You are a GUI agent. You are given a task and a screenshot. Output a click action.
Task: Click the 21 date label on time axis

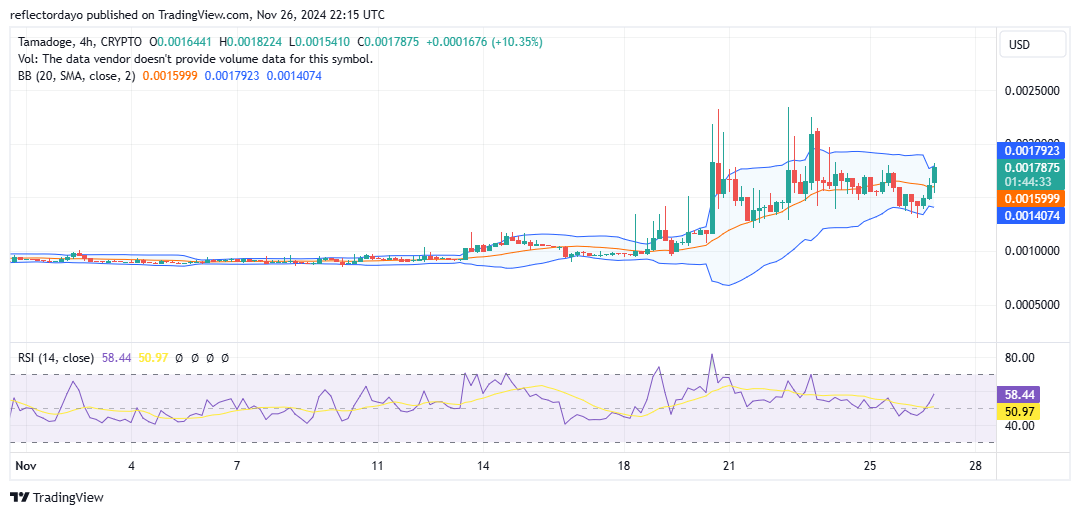tap(729, 465)
